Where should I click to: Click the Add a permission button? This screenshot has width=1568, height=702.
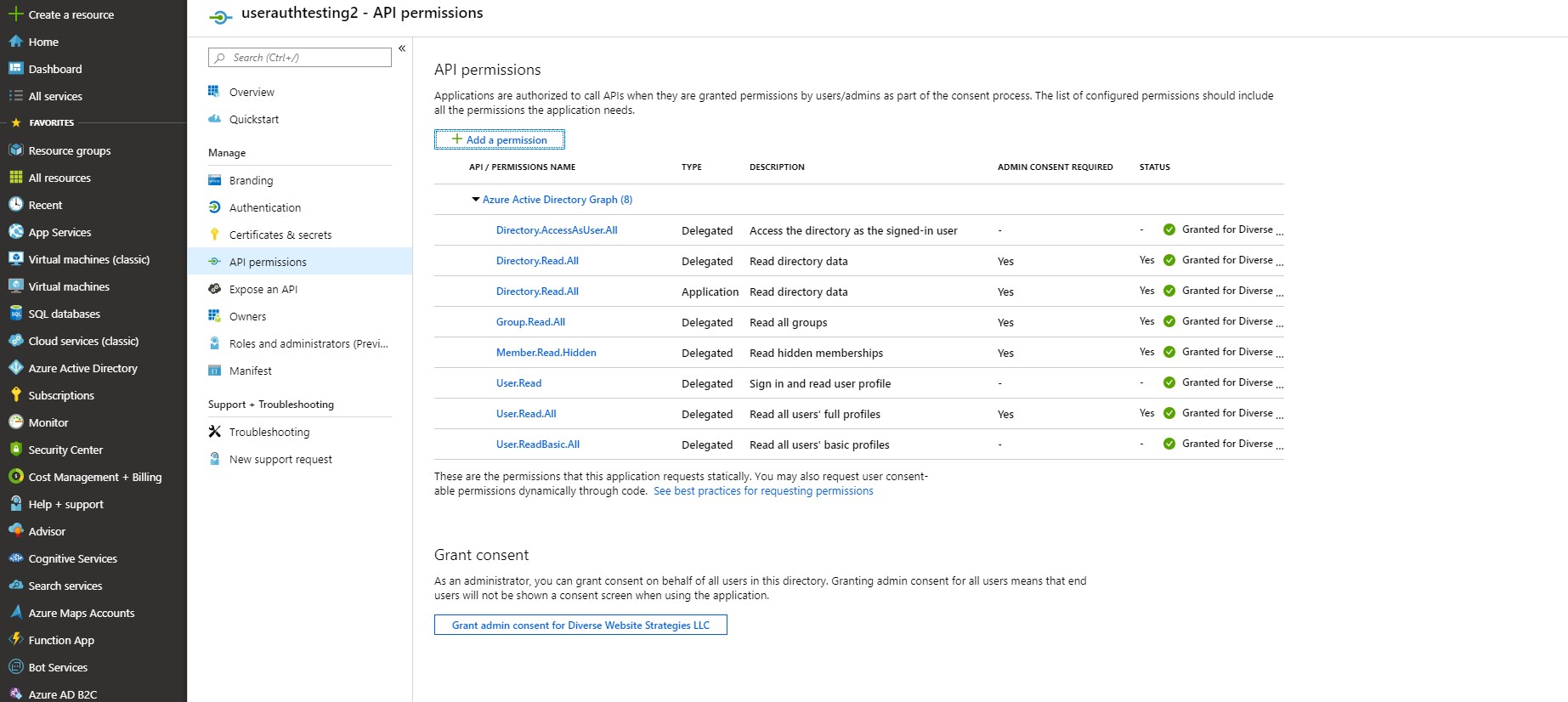[500, 139]
